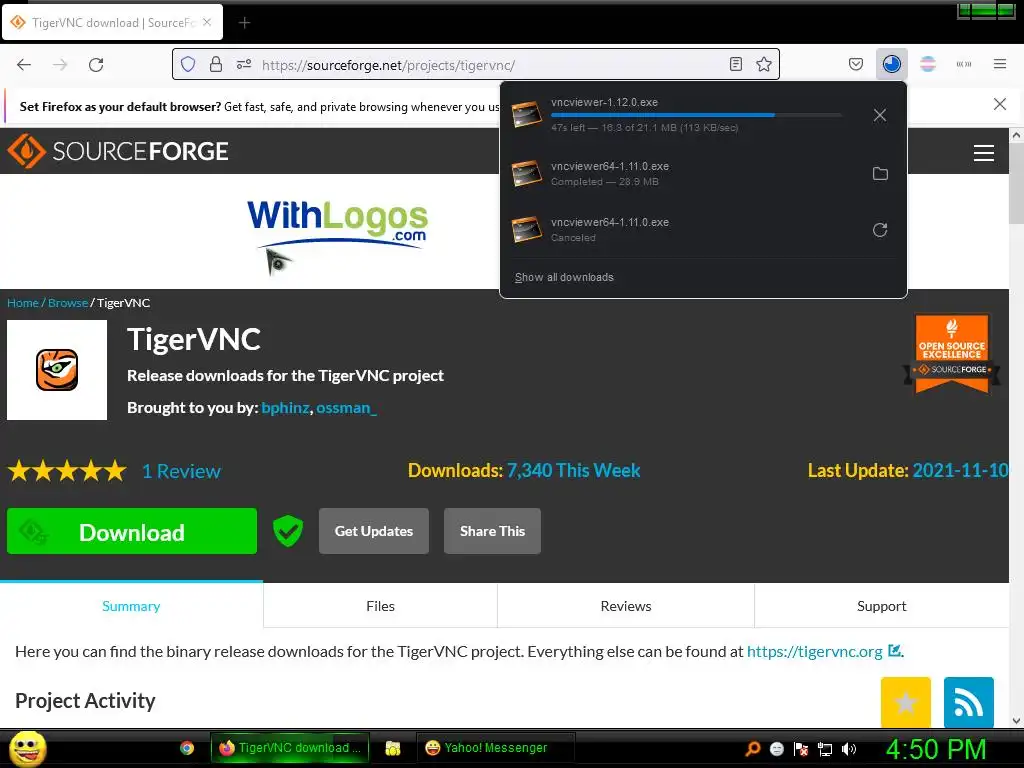Click the Open Source Excellence badge
This screenshot has width=1024, height=768.
pyautogui.click(x=952, y=353)
